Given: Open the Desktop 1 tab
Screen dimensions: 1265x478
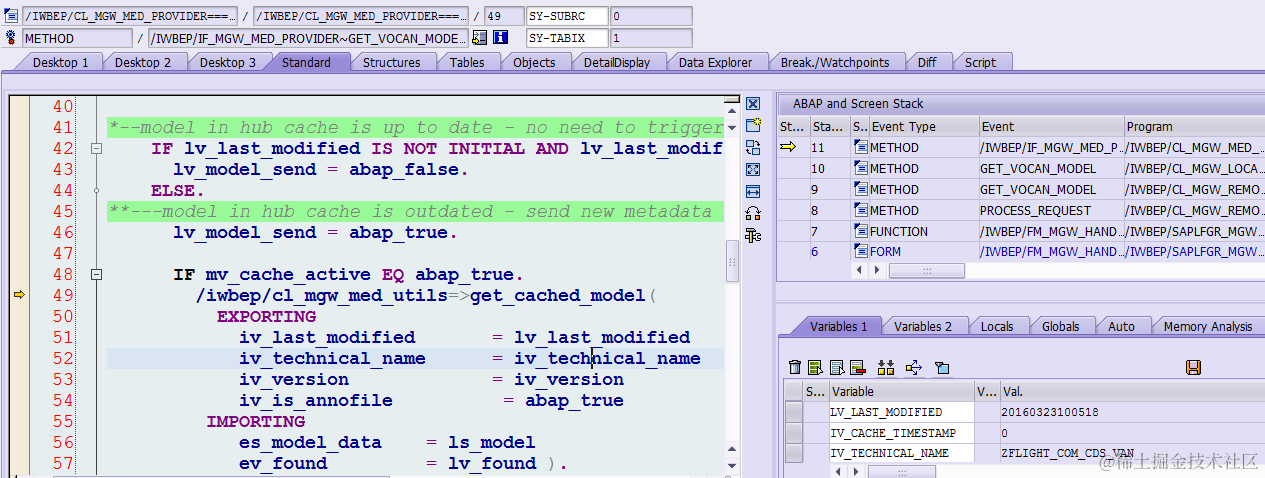Looking at the screenshot, I should coord(61,62).
